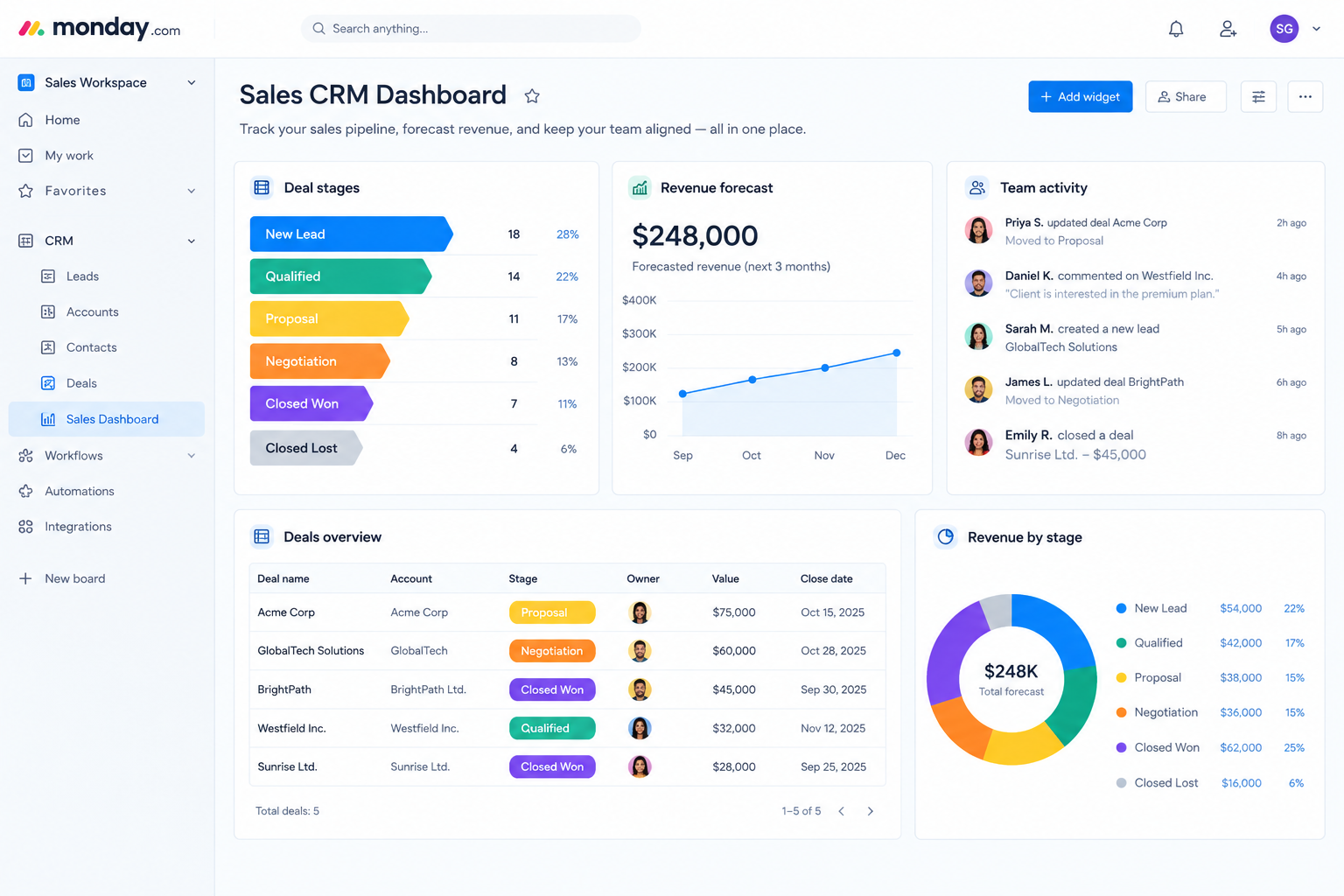Screen dimensions: 1344x896
Task: Click the Revenue by stage pie icon
Action: [946, 536]
